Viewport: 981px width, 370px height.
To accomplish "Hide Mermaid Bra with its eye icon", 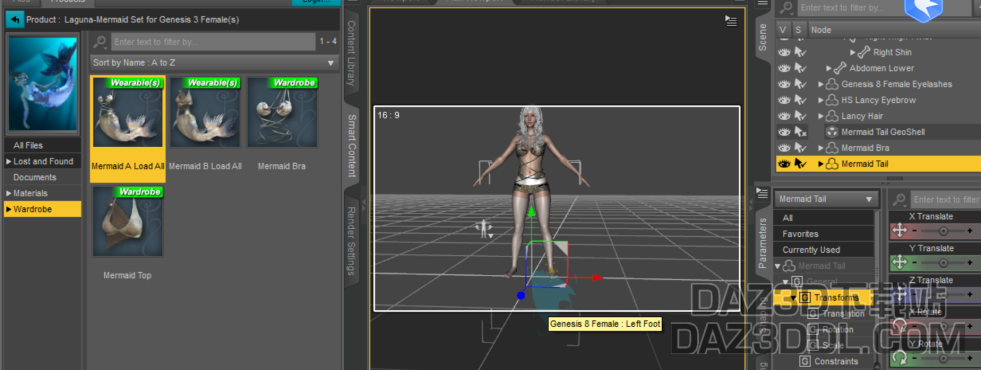I will point(784,148).
